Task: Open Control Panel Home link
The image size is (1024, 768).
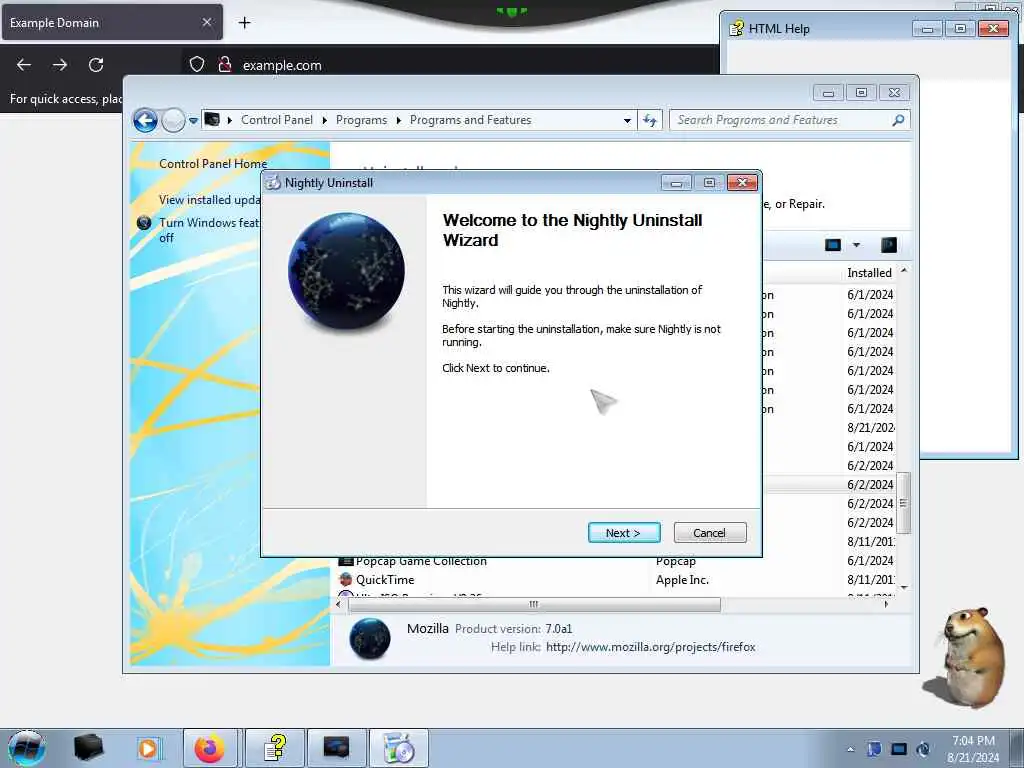Action: point(213,164)
